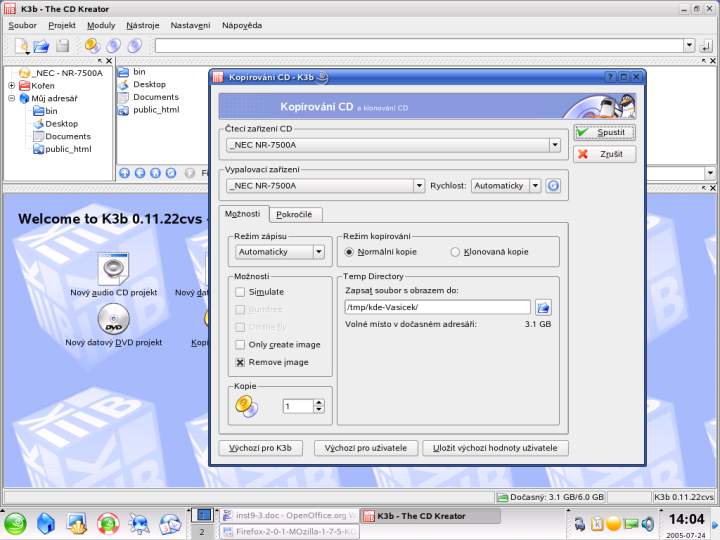The width and height of the screenshot is (720, 540).
Task: Click Uložit výchozí hodnoty uživatele button
Action: 495,448
